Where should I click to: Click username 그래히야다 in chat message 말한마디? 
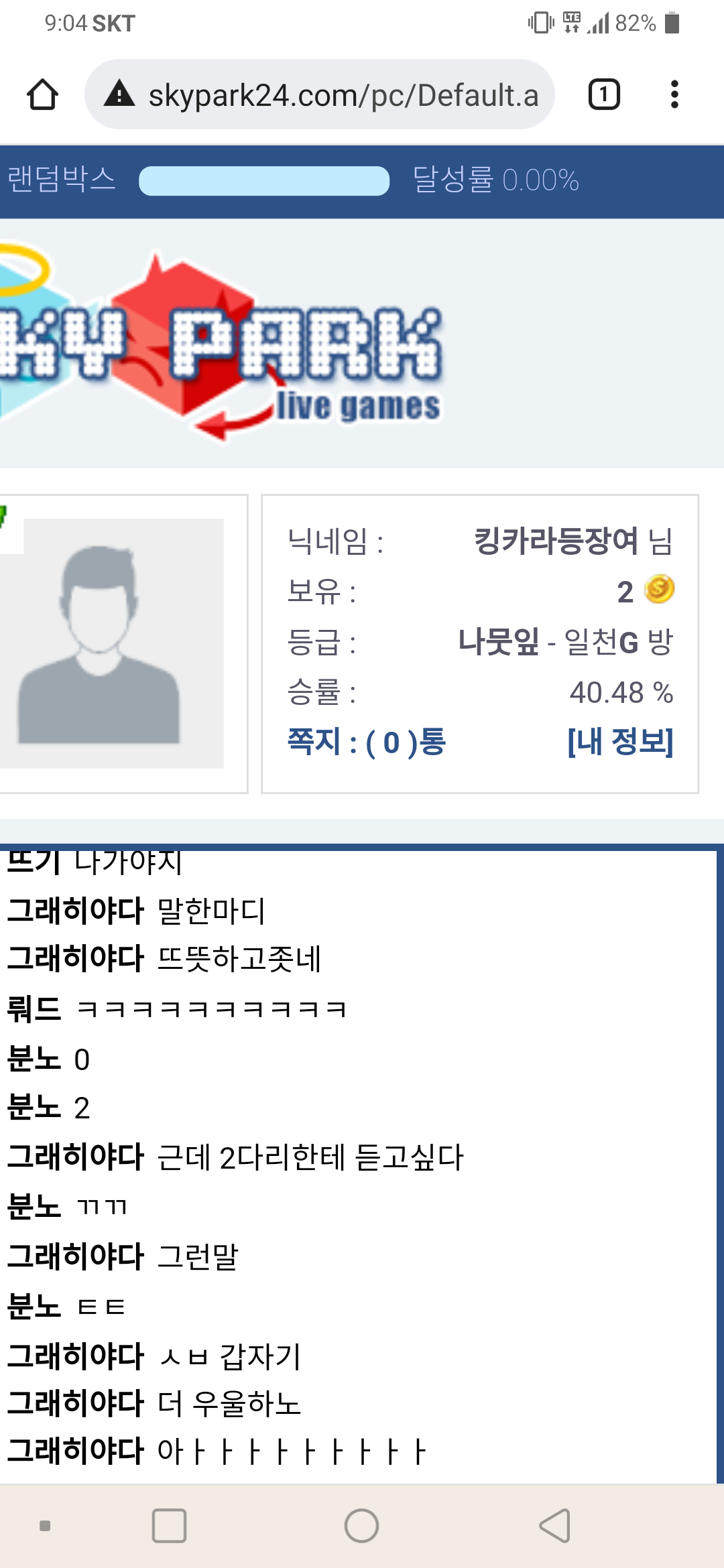point(76,910)
